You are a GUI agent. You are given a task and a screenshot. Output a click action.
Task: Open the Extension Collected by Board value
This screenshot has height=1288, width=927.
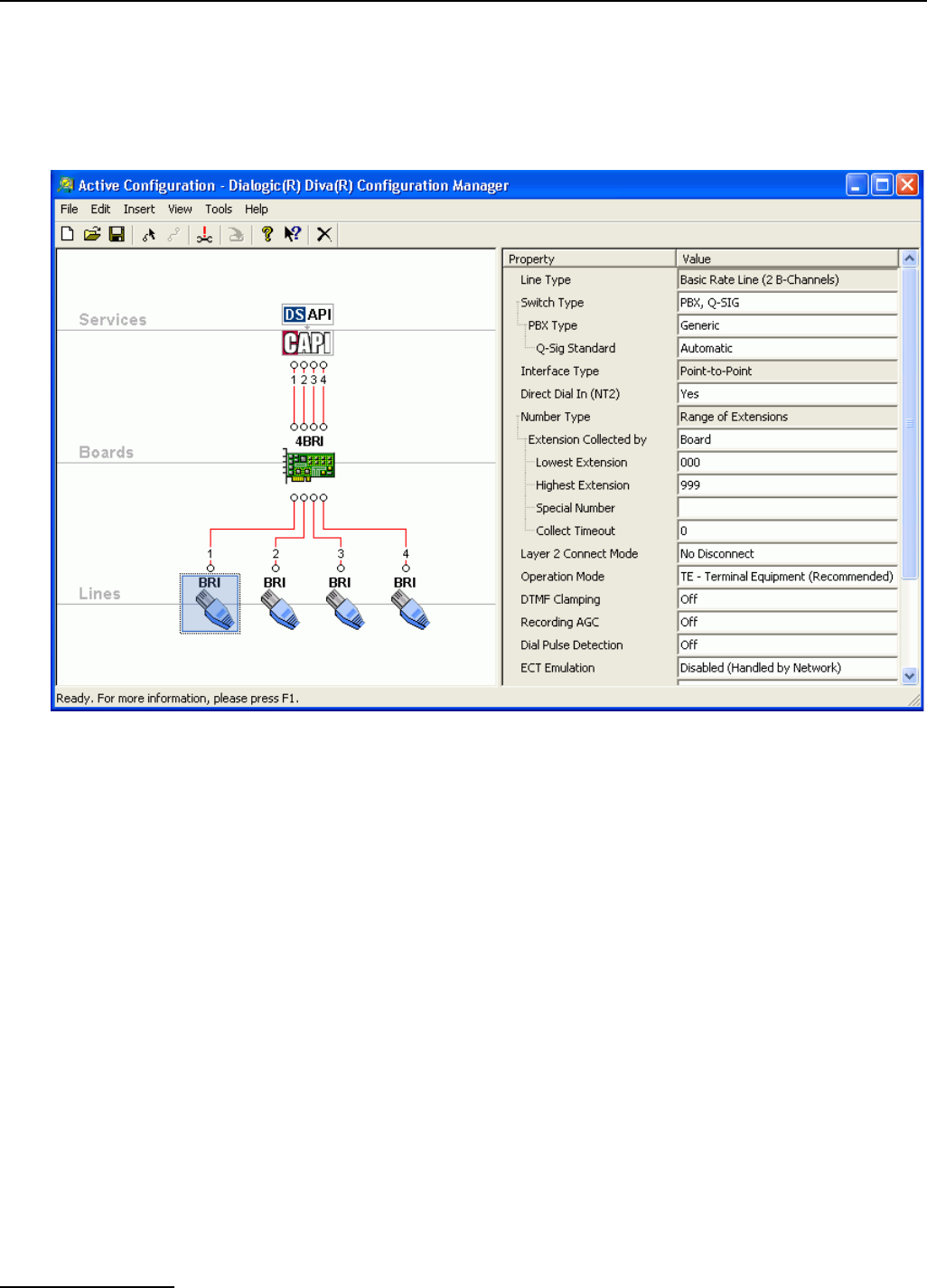point(788,439)
